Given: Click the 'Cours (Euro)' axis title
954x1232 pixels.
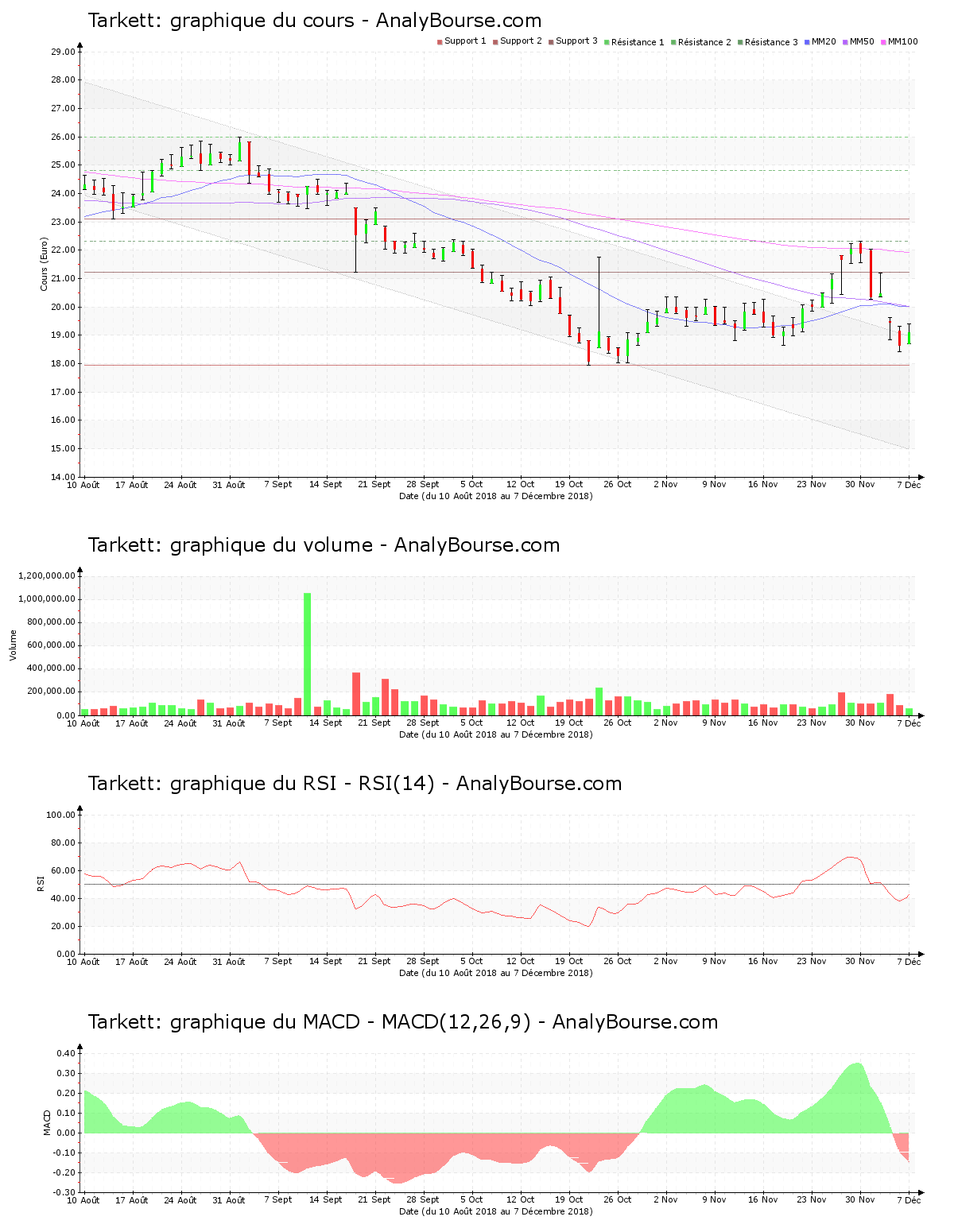Looking at the screenshot, I should pos(45,265).
